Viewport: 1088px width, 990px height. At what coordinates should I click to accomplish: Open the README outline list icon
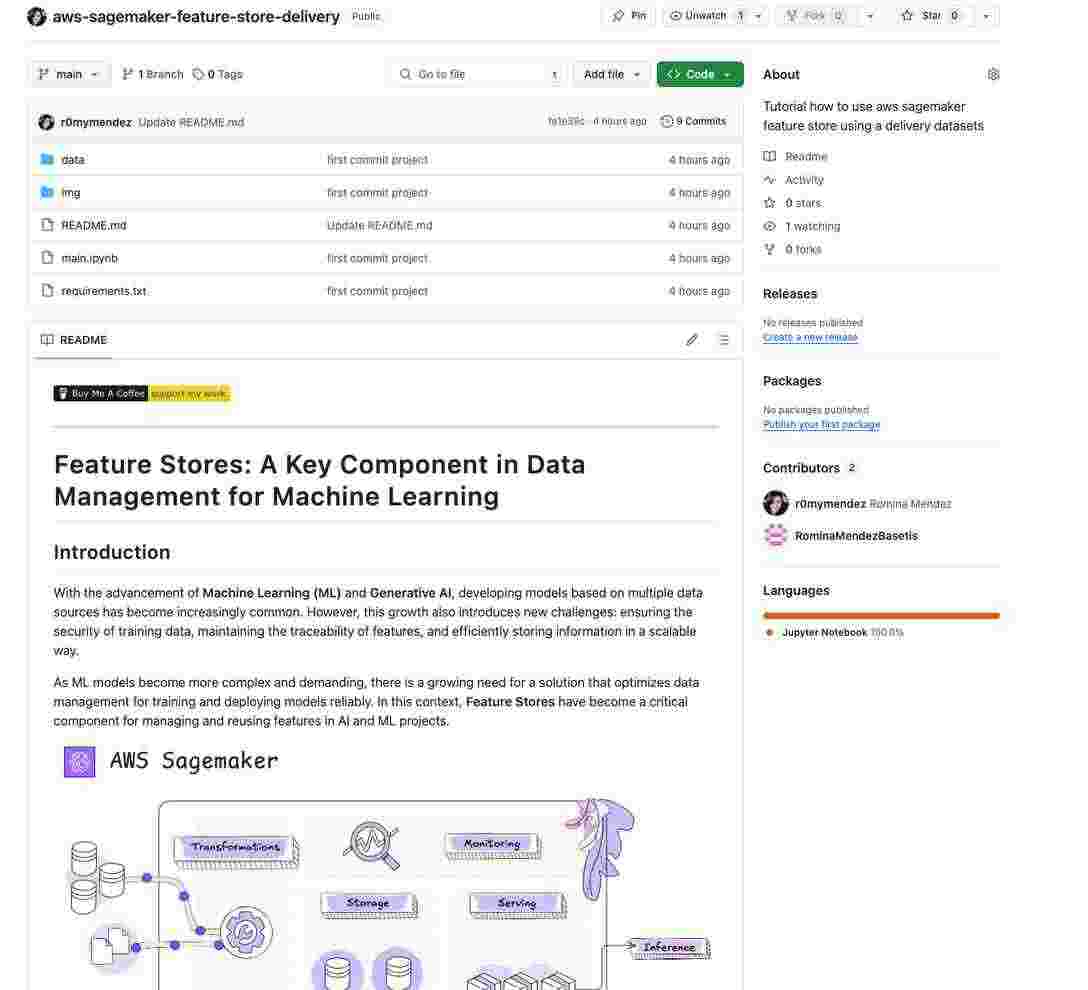point(724,340)
